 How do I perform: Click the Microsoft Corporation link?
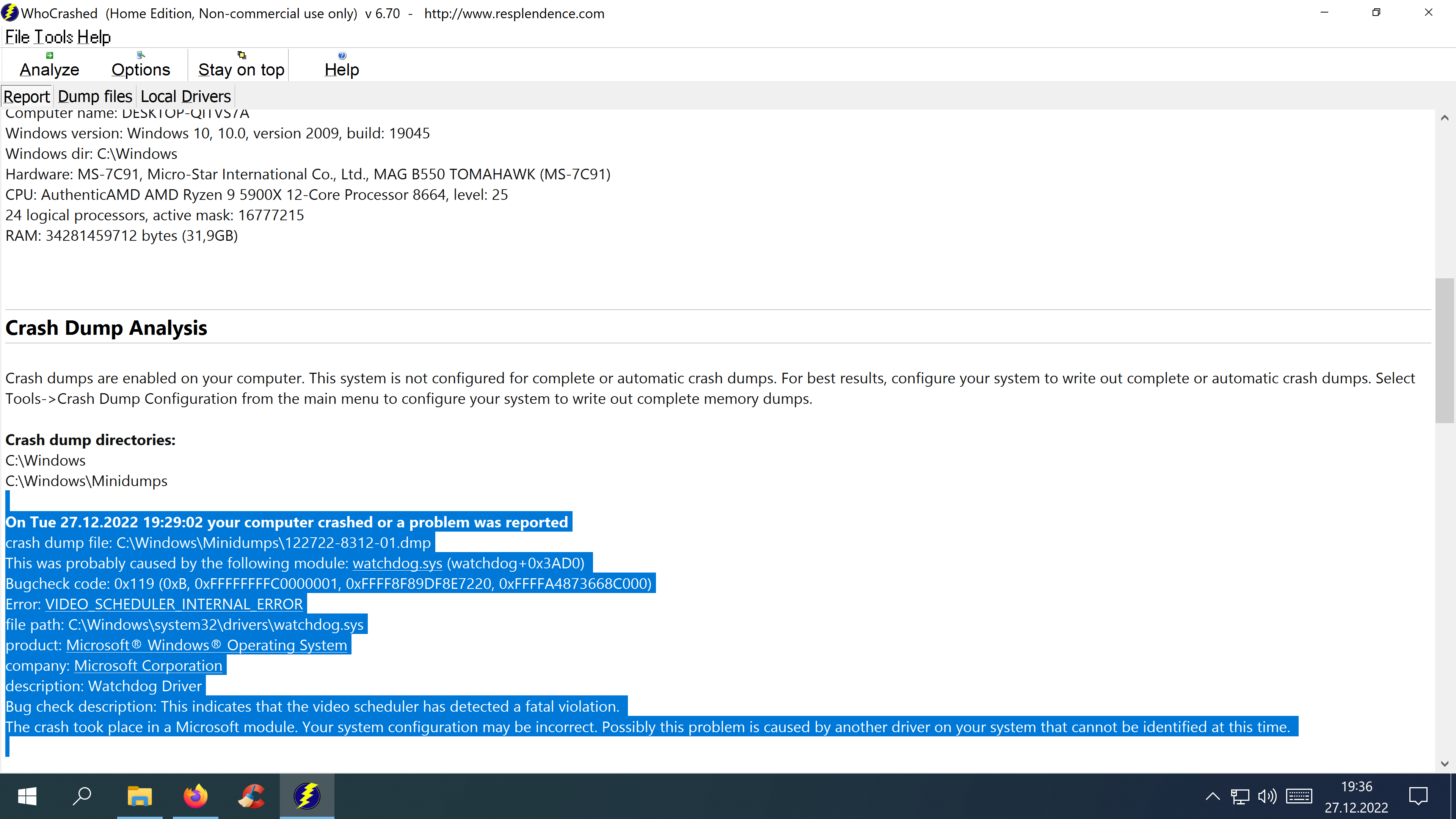pyautogui.click(x=147, y=665)
